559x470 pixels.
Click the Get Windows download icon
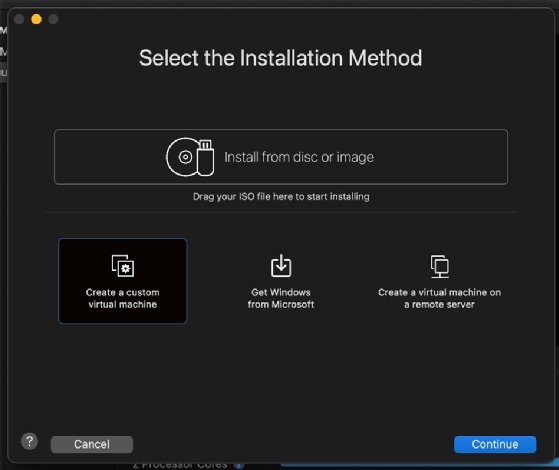tap(281, 266)
